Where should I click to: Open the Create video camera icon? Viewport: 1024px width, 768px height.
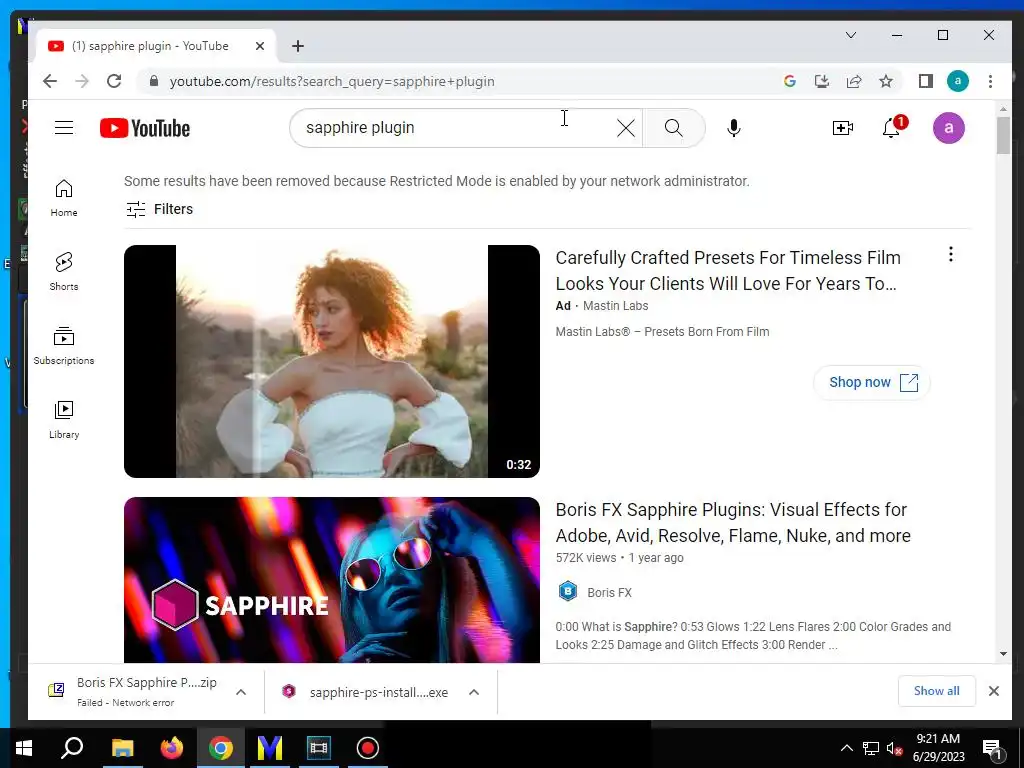point(842,128)
